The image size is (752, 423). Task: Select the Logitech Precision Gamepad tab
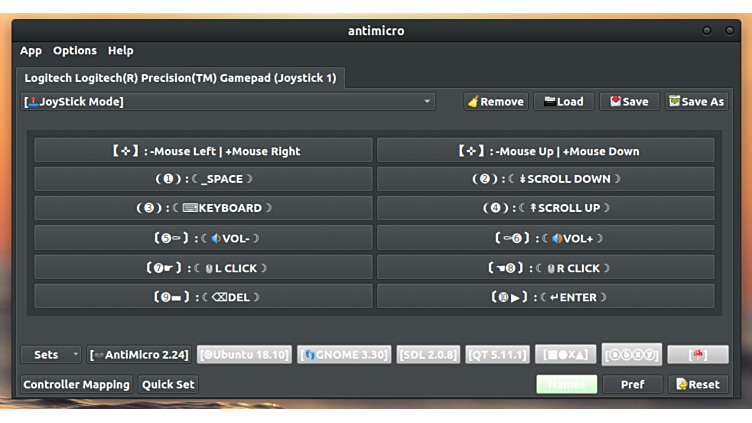180,77
